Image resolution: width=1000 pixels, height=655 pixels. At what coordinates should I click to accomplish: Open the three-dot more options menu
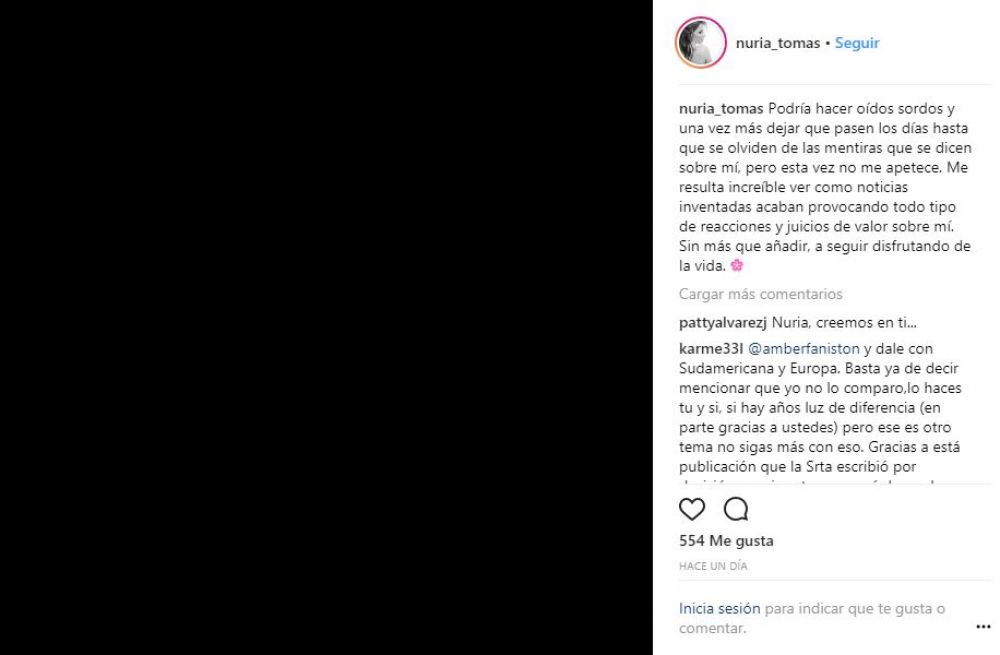982,627
